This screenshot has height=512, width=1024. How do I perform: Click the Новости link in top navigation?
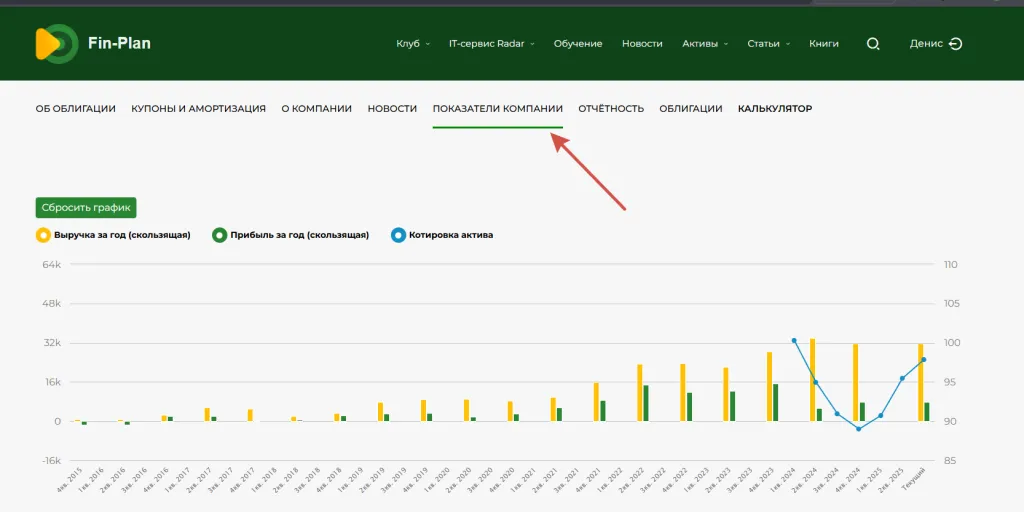click(x=642, y=44)
